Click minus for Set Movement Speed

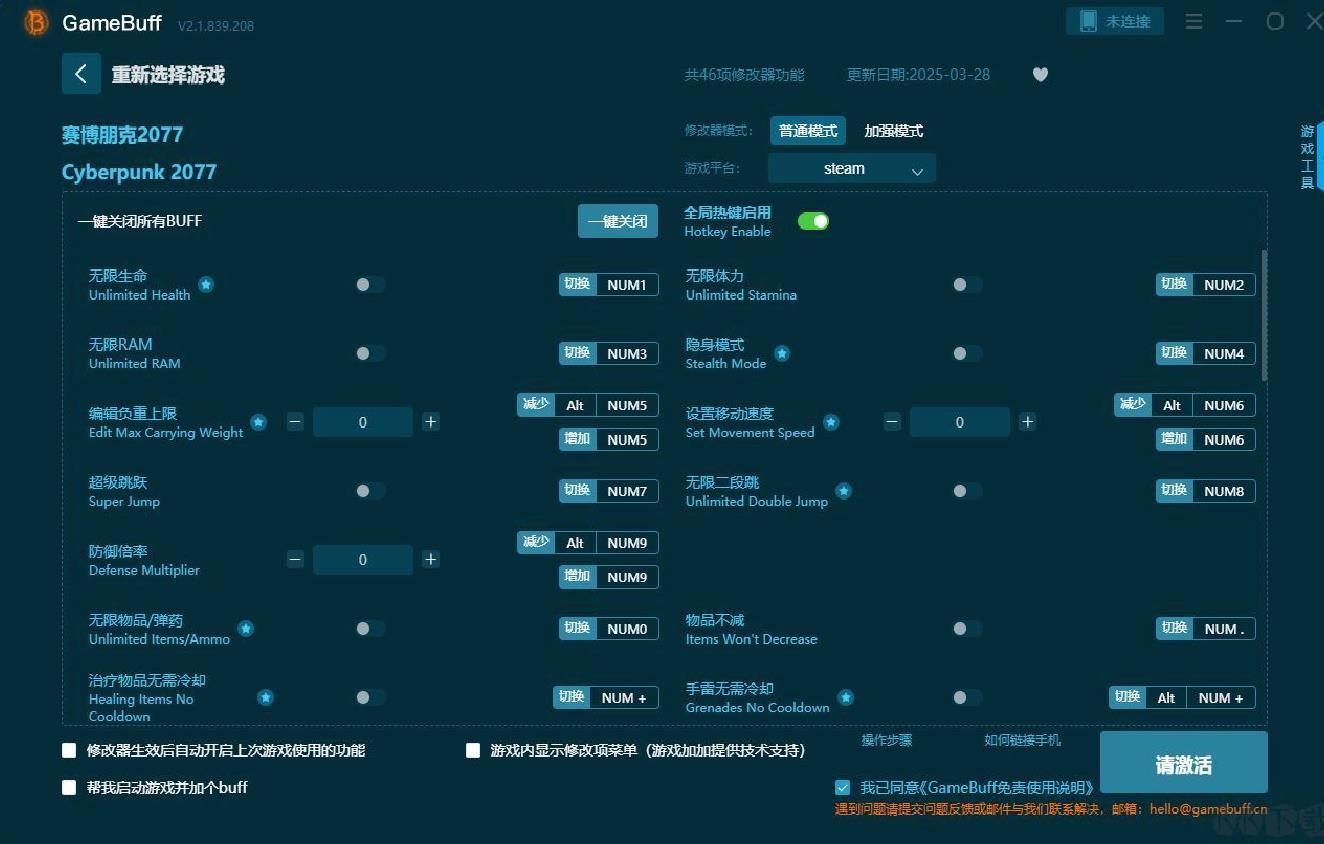coord(892,422)
